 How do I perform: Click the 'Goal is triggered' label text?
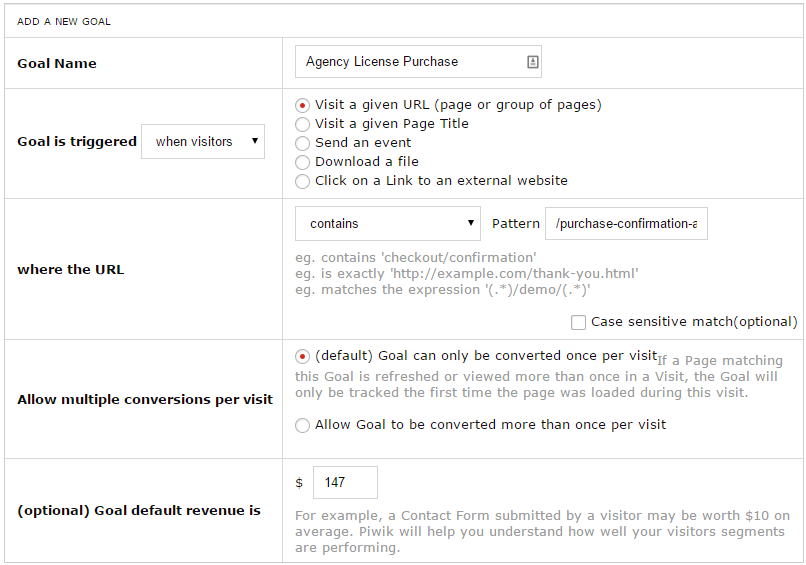coord(77,142)
